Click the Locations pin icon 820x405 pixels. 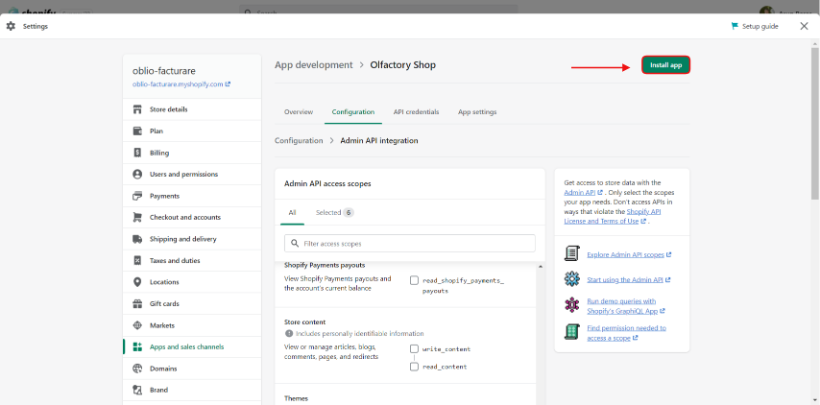click(138, 282)
